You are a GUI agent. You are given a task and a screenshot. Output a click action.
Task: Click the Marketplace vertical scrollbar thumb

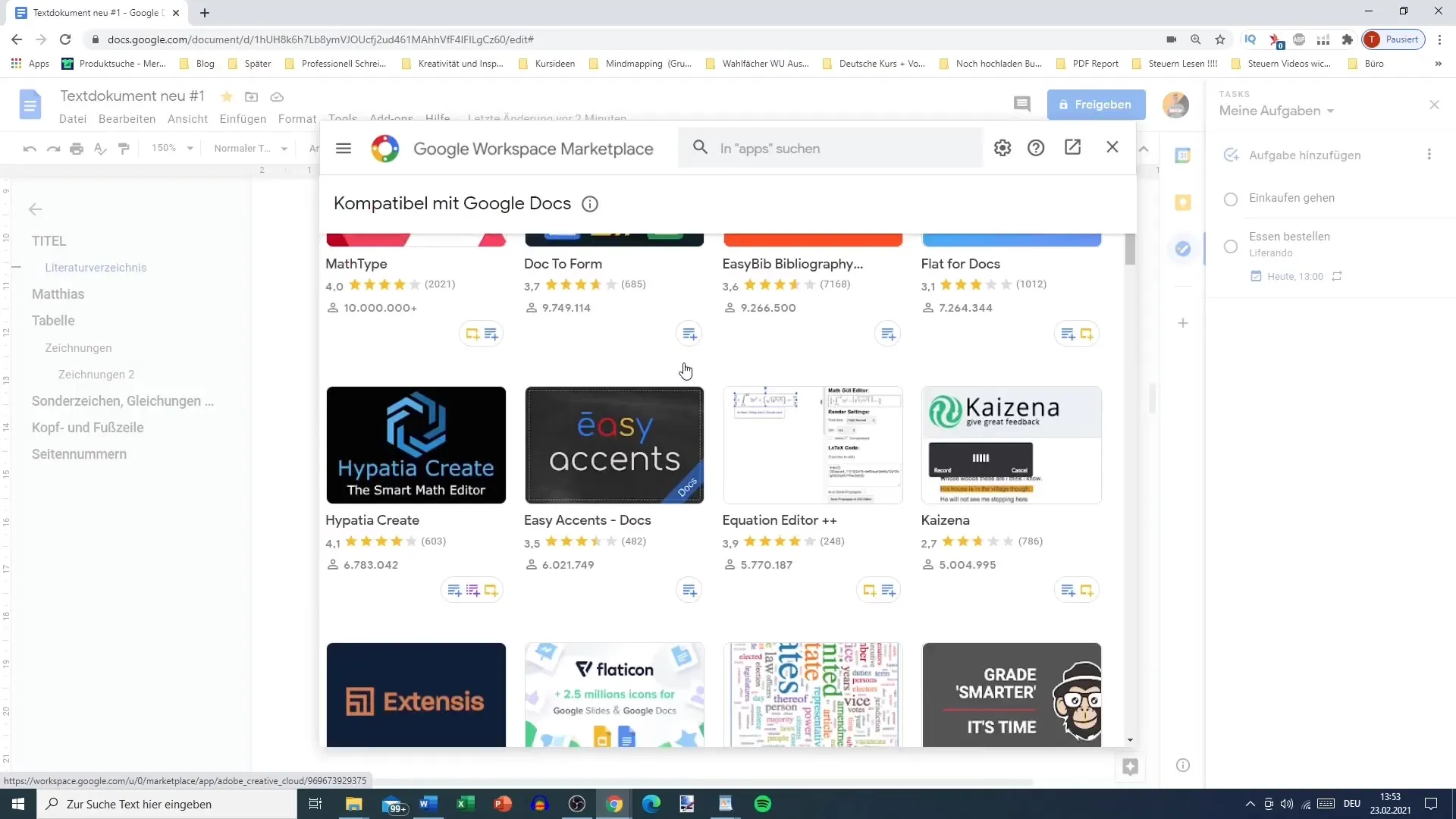1130,249
